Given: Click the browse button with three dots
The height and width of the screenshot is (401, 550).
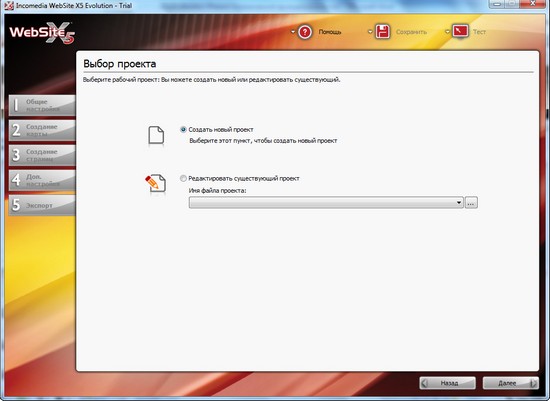Looking at the screenshot, I should pyautogui.click(x=471, y=202).
